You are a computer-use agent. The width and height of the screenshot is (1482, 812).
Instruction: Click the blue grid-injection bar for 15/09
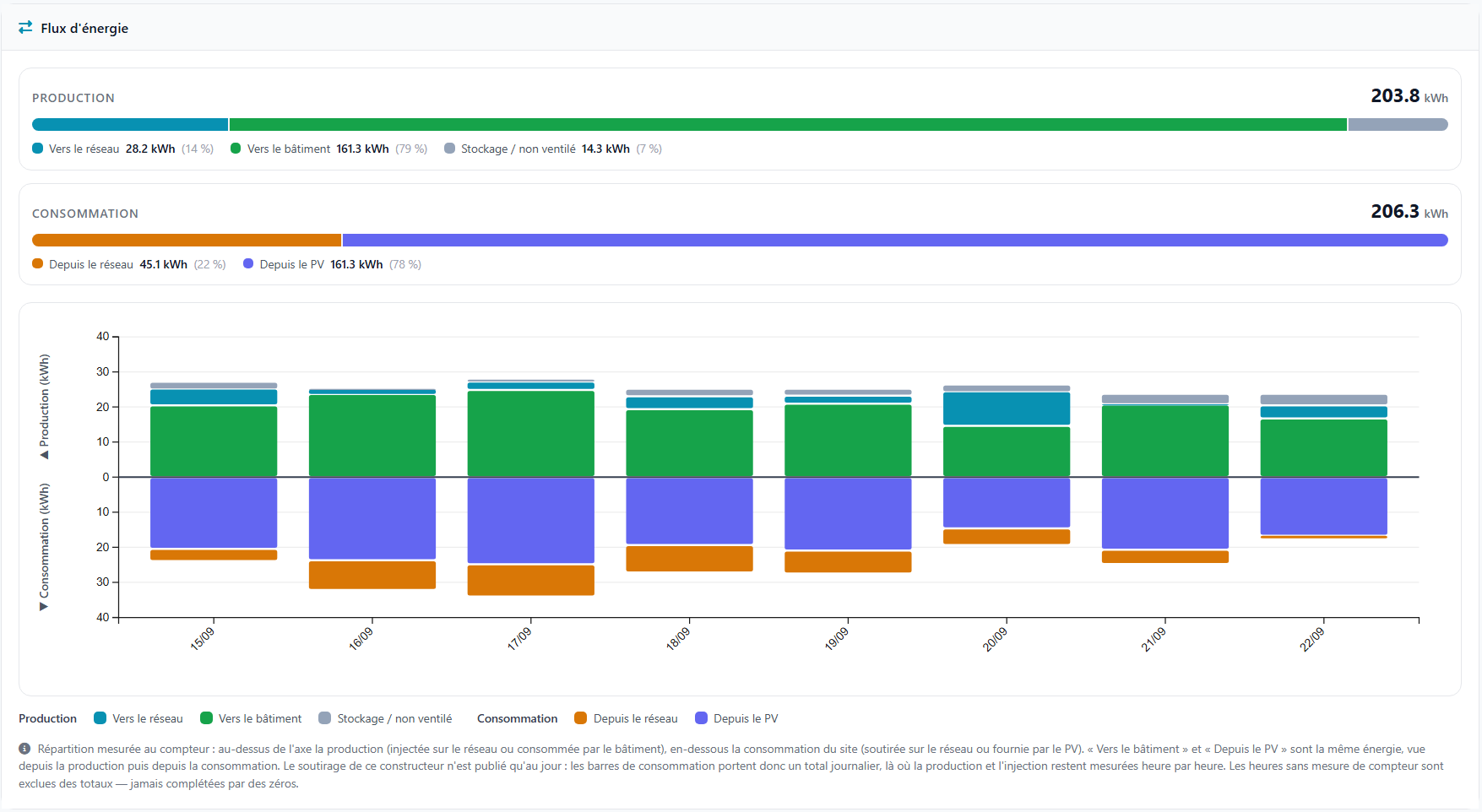coord(214,397)
